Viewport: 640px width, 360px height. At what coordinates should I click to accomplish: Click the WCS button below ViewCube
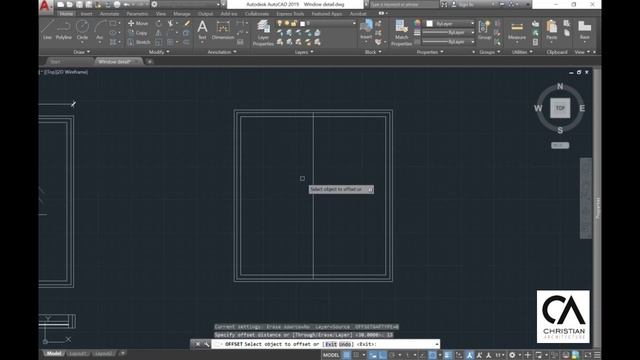pyautogui.click(x=560, y=145)
